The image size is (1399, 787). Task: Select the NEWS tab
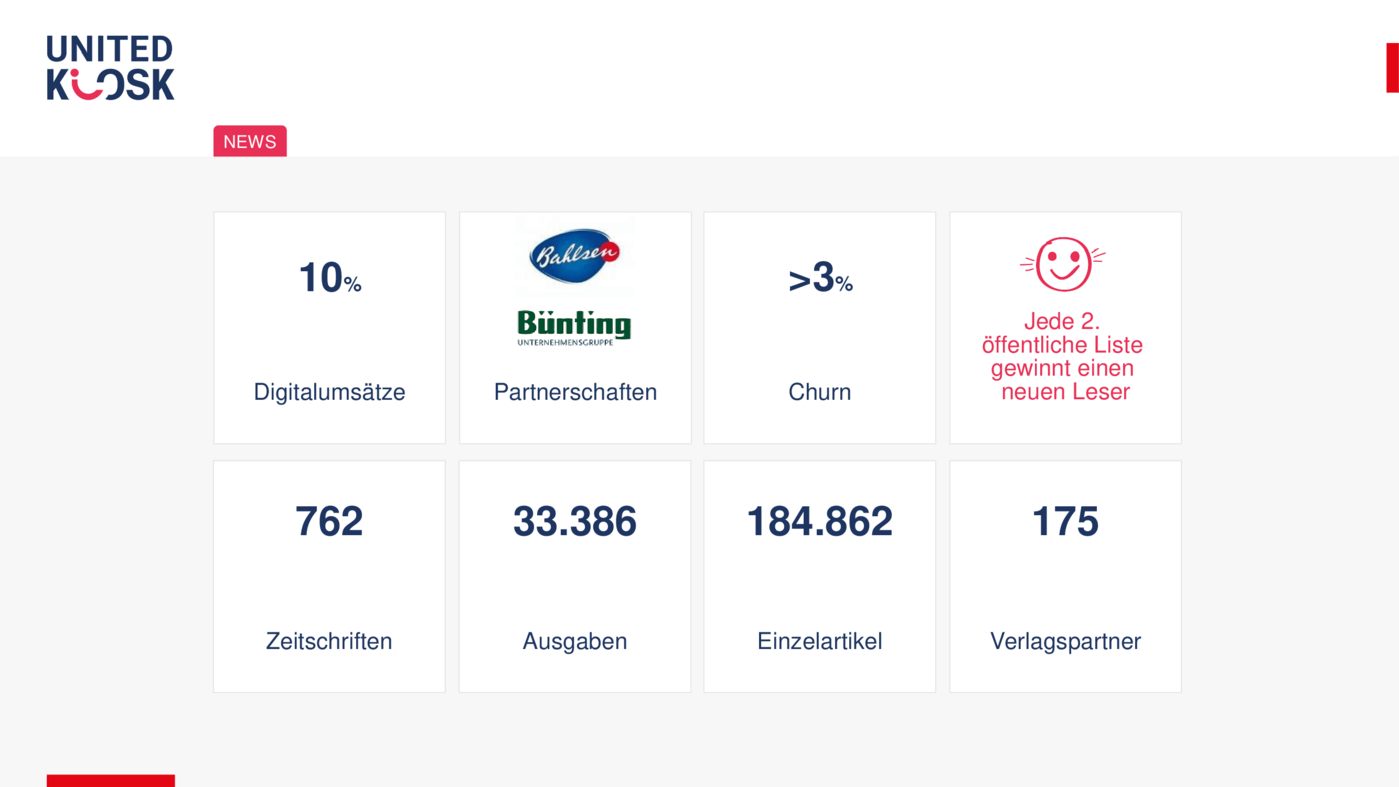pos(250,141)
